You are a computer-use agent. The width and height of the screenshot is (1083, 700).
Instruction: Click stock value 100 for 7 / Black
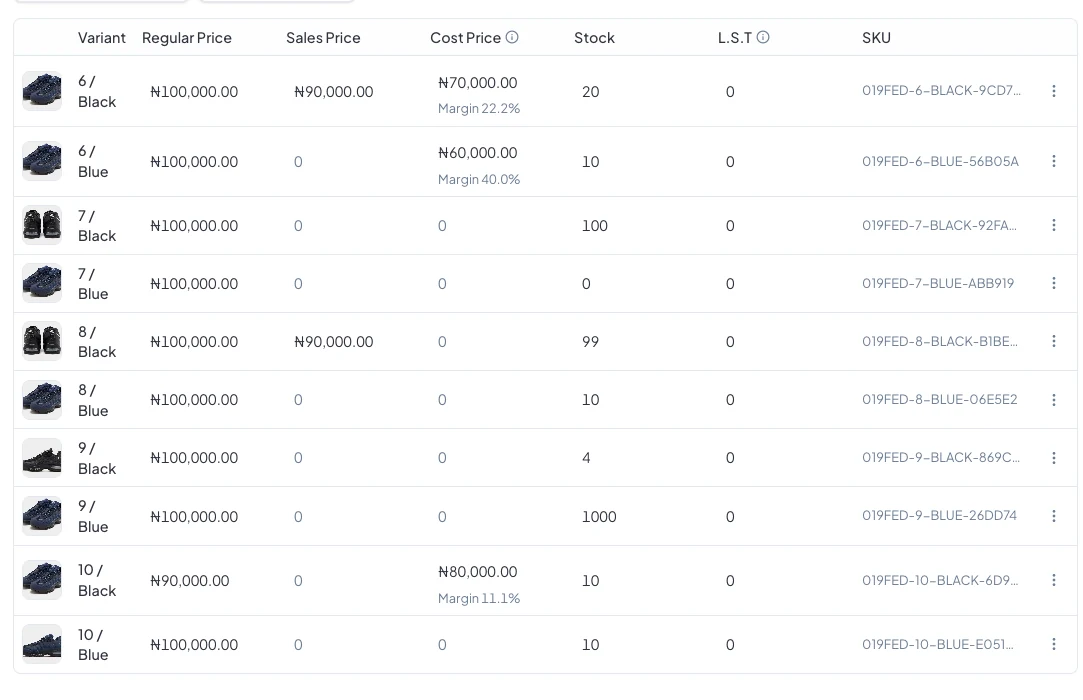[x=595, y=226]
